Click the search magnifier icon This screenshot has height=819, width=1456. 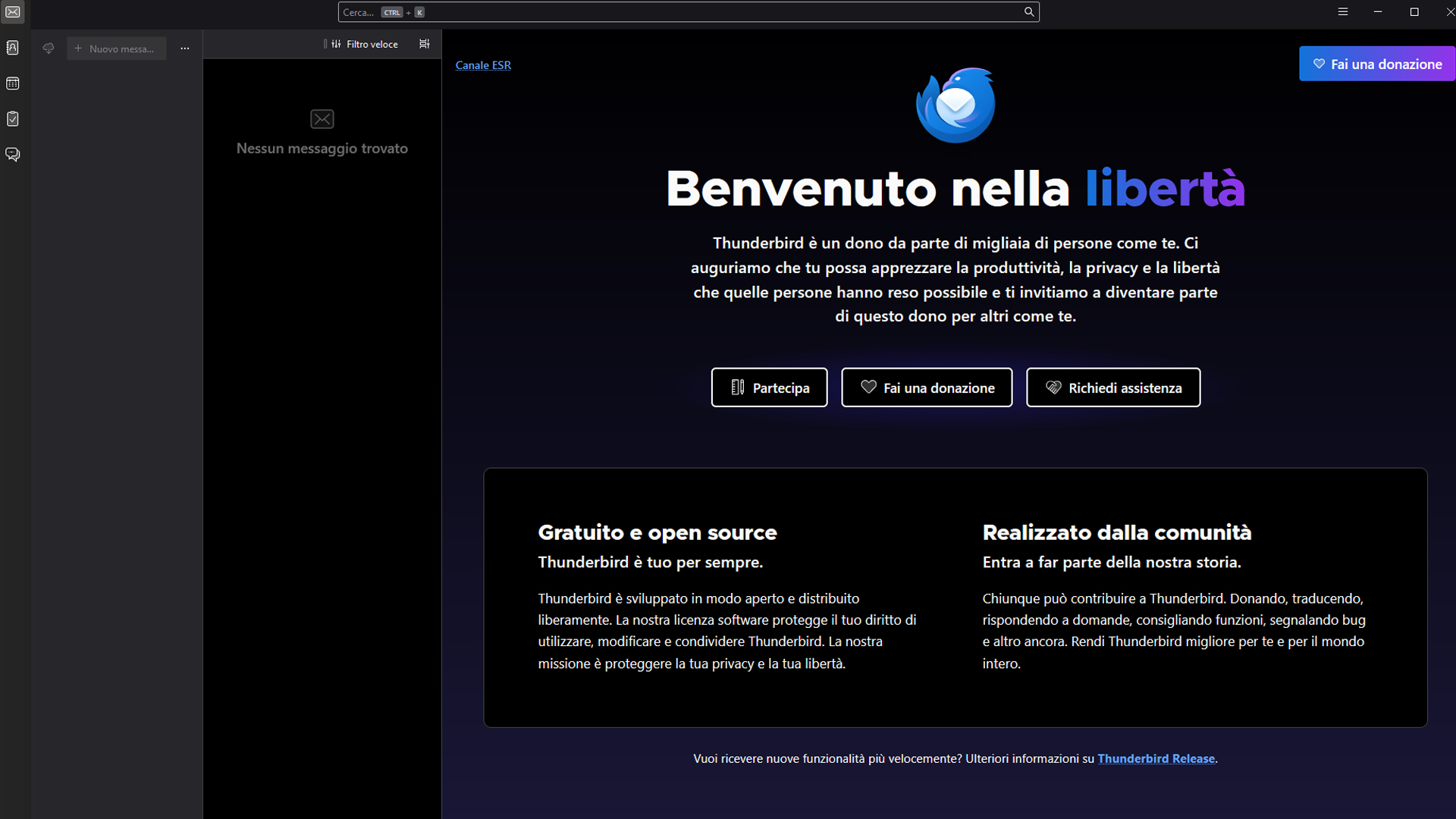(1029, 12)
